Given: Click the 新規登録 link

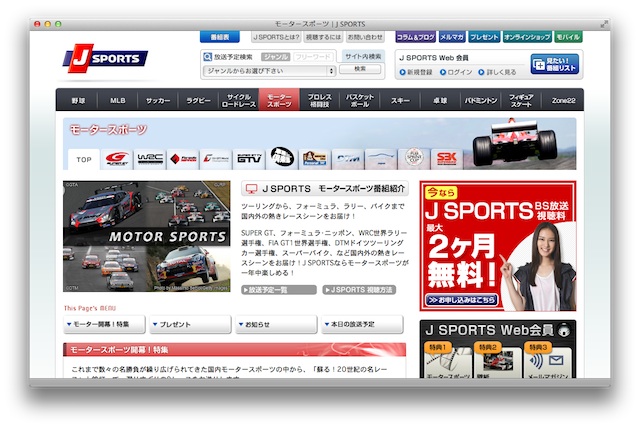Looking at the screenshot, I should coord(416,72).
